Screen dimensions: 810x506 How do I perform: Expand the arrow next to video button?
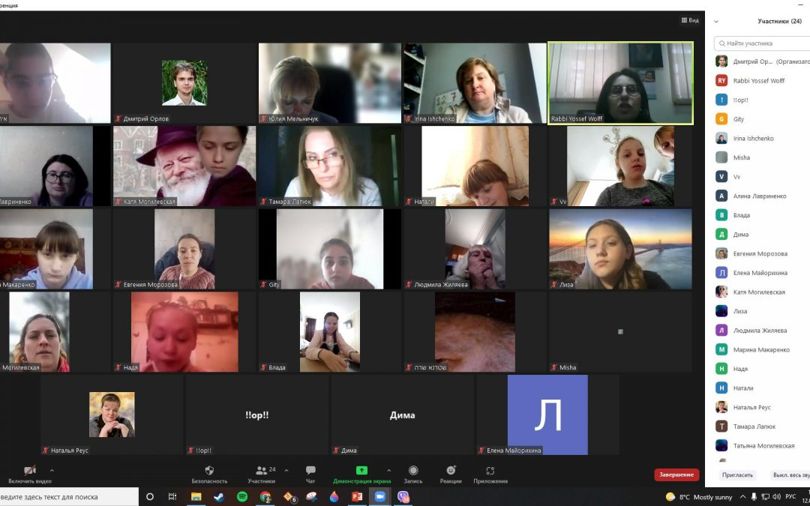click(x=52, y=469)
